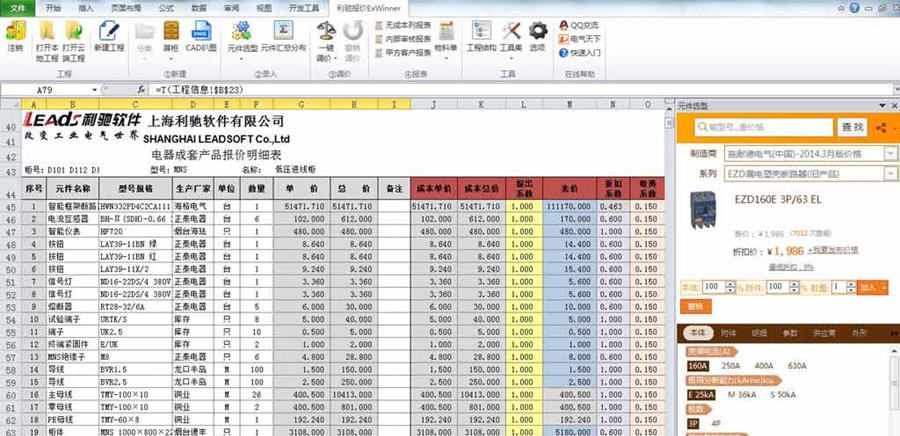Image resolution: width=900 pixels, height=436 pixels.
Task: Click the EZD160E breaker product image
Action: coord(703,209)
